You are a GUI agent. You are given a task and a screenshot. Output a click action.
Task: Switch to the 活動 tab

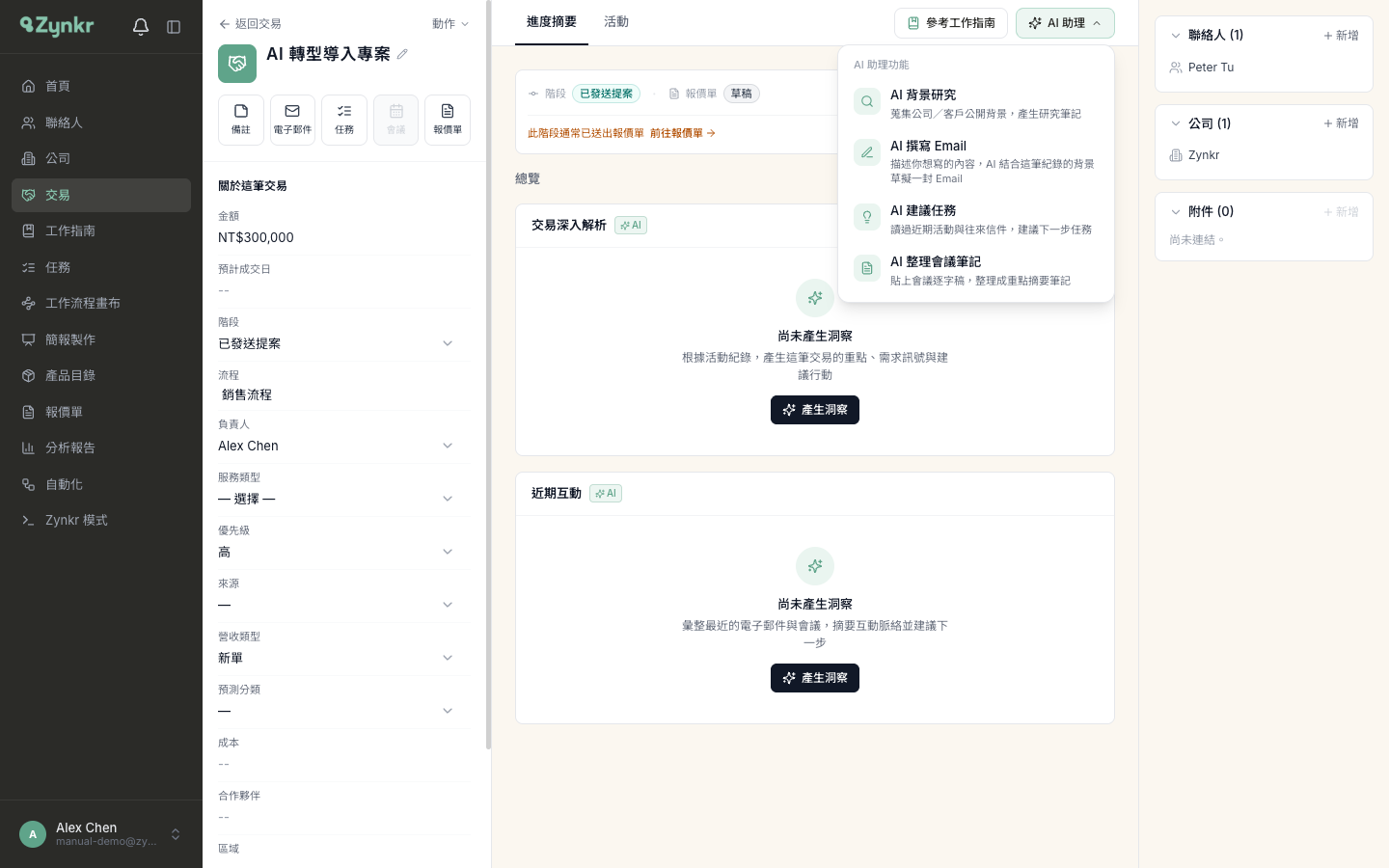point(616,22)
